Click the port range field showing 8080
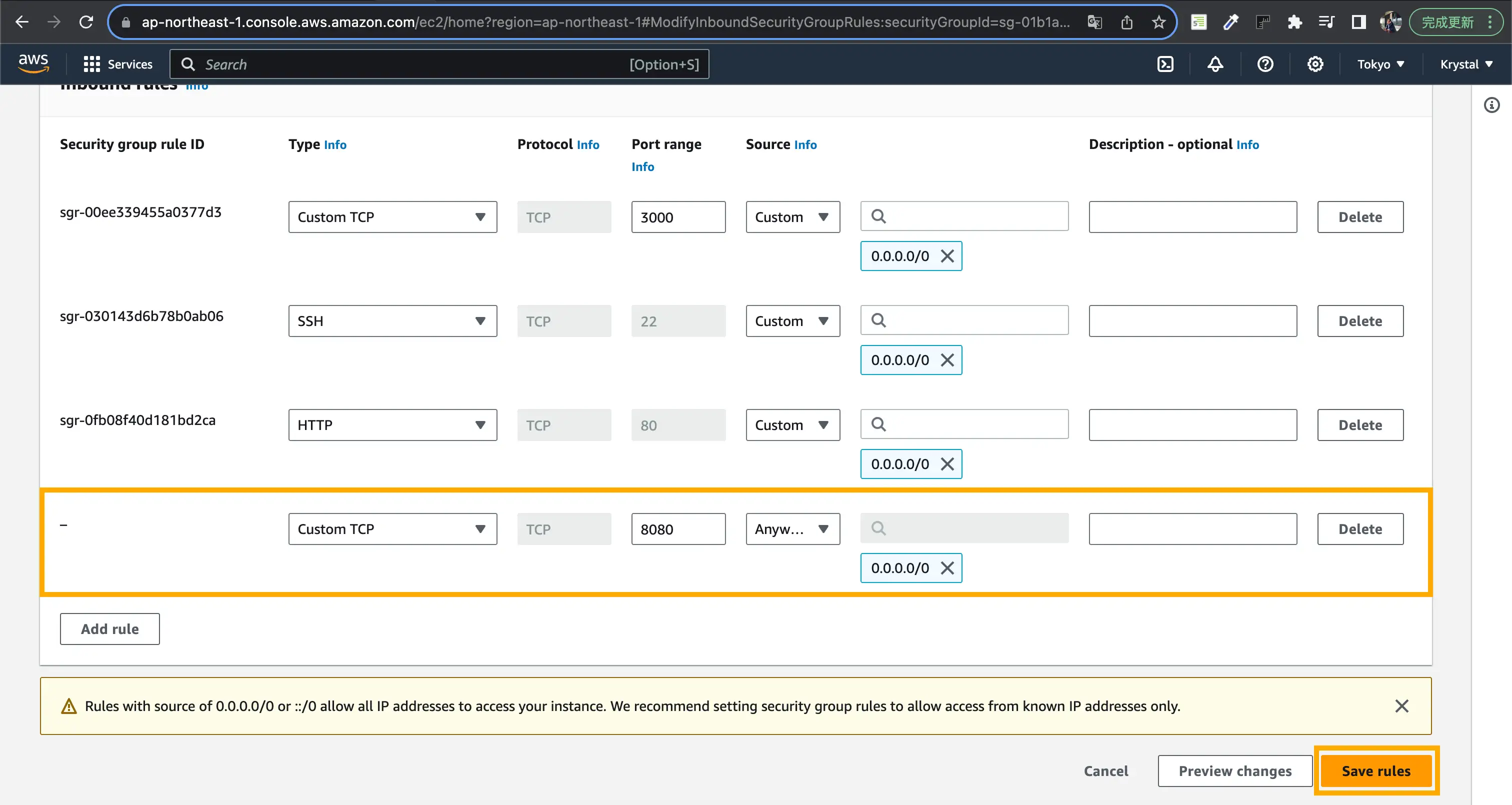Image resolution: width=1512 pixels, height=805 pixels. coord(678,529)
